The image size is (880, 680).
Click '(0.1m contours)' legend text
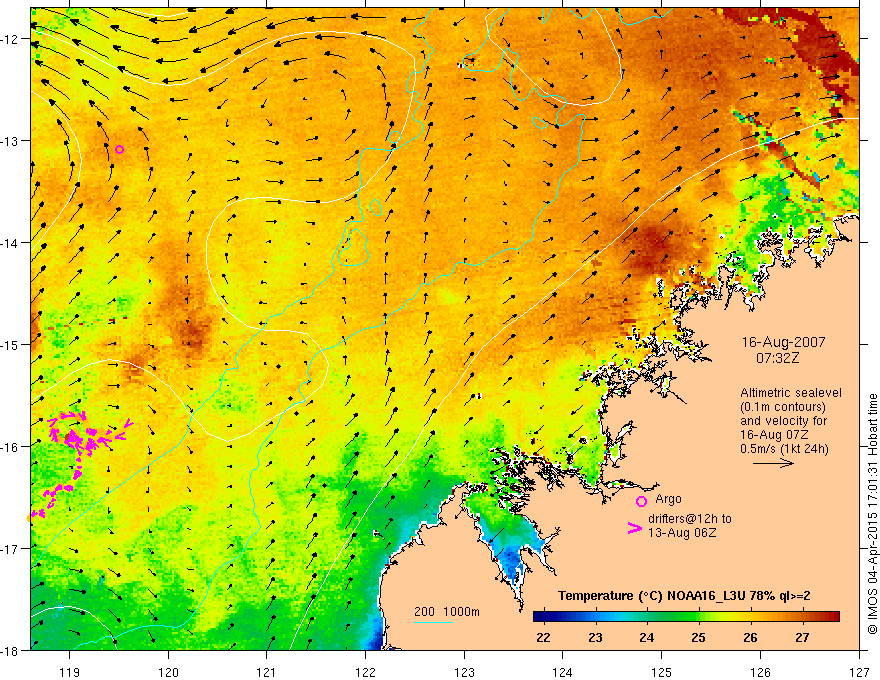click(x=783, y=407)
